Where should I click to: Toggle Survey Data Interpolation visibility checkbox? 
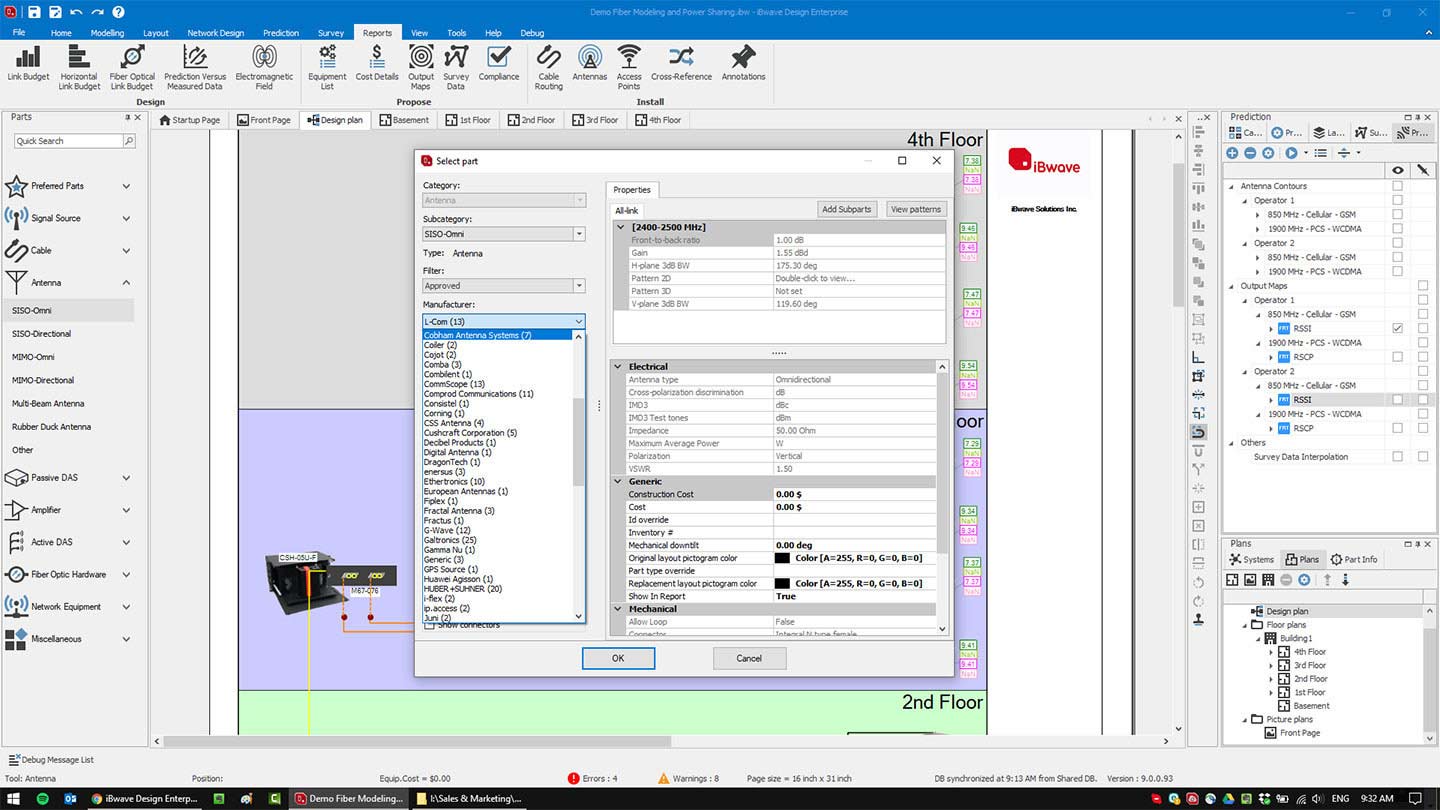[x=1397, y=456]
